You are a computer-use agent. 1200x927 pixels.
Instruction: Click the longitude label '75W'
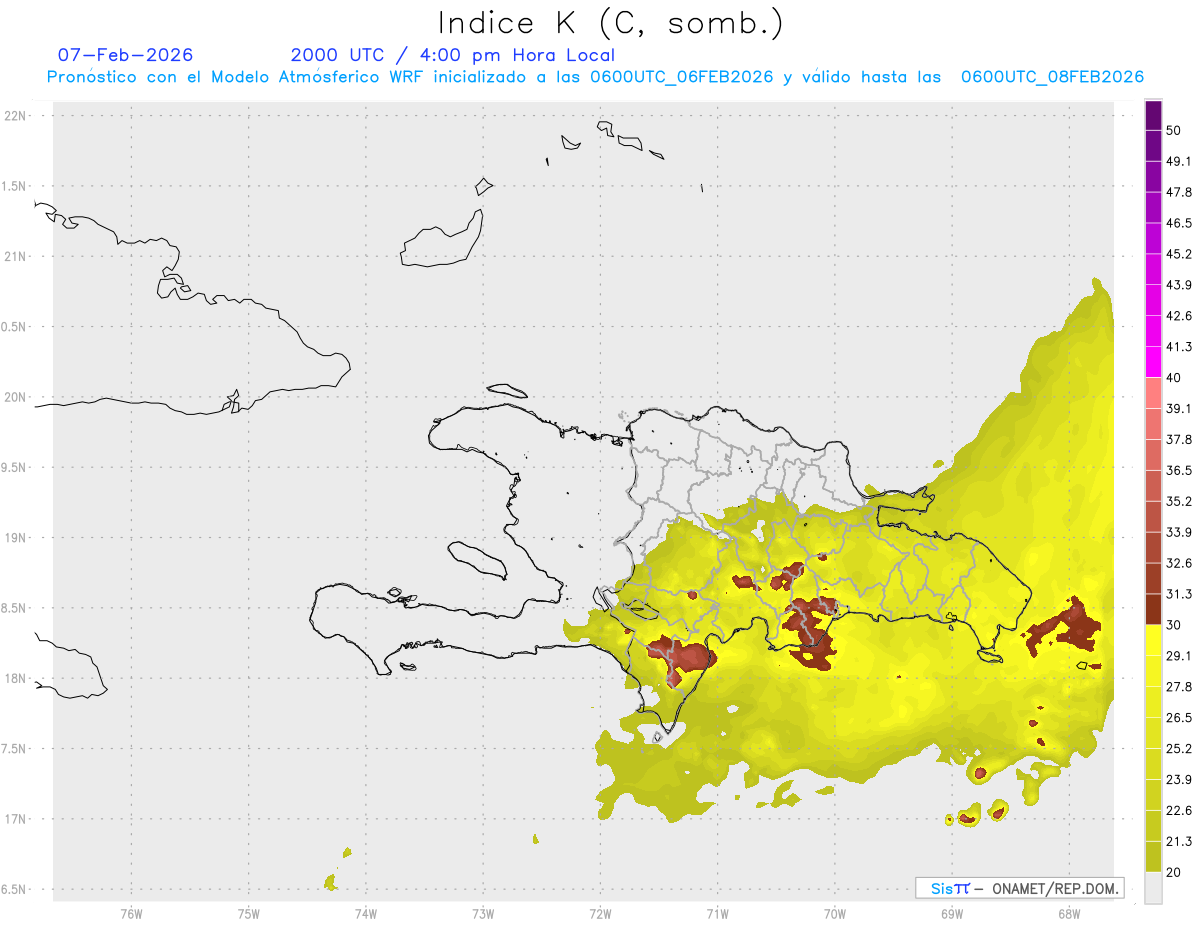tap(248, 913)
